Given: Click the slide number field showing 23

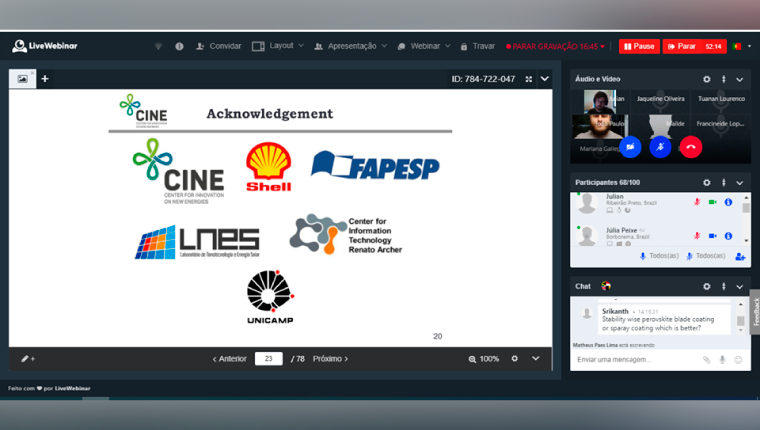Looking at the screenshot, I should click(x=269, y=359).
